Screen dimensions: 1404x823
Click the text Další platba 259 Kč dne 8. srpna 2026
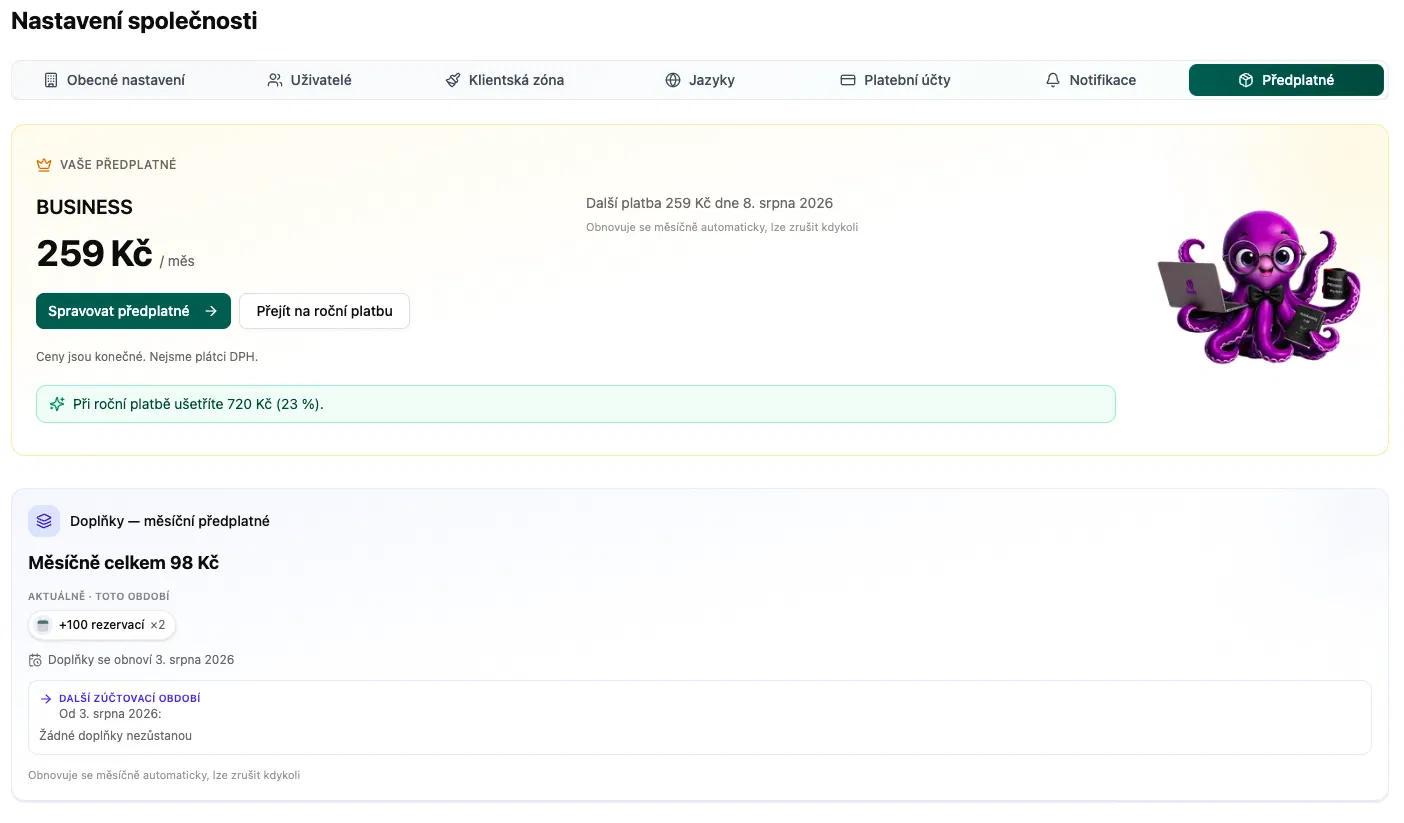coord(709,203)
